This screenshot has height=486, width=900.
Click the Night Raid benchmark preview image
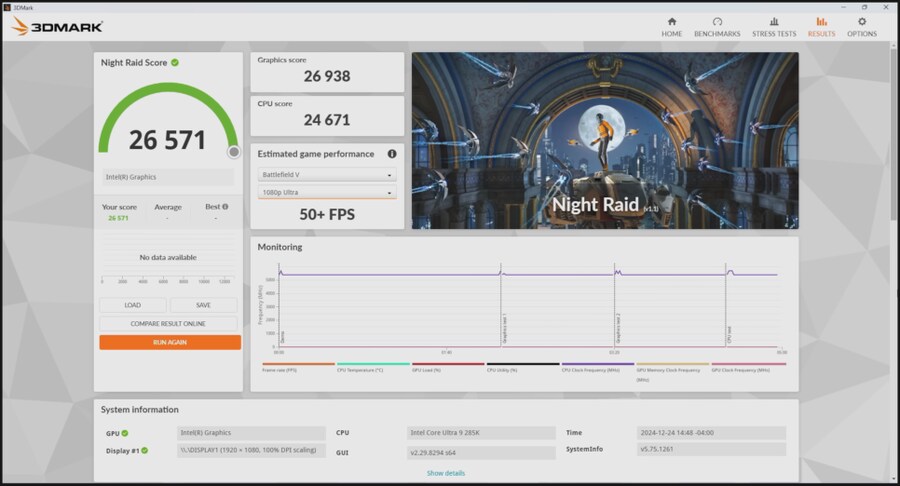pos(604,140)
